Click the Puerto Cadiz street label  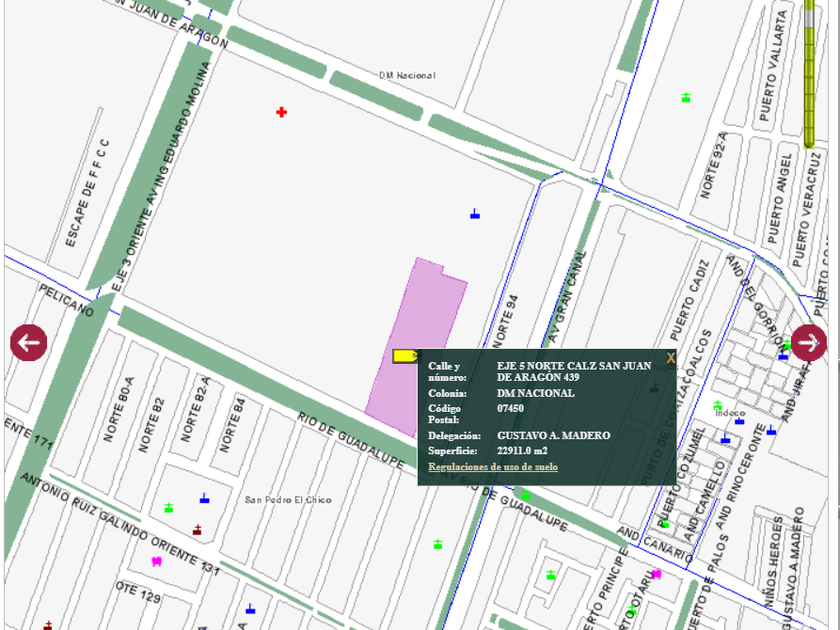tap(690, 301)
